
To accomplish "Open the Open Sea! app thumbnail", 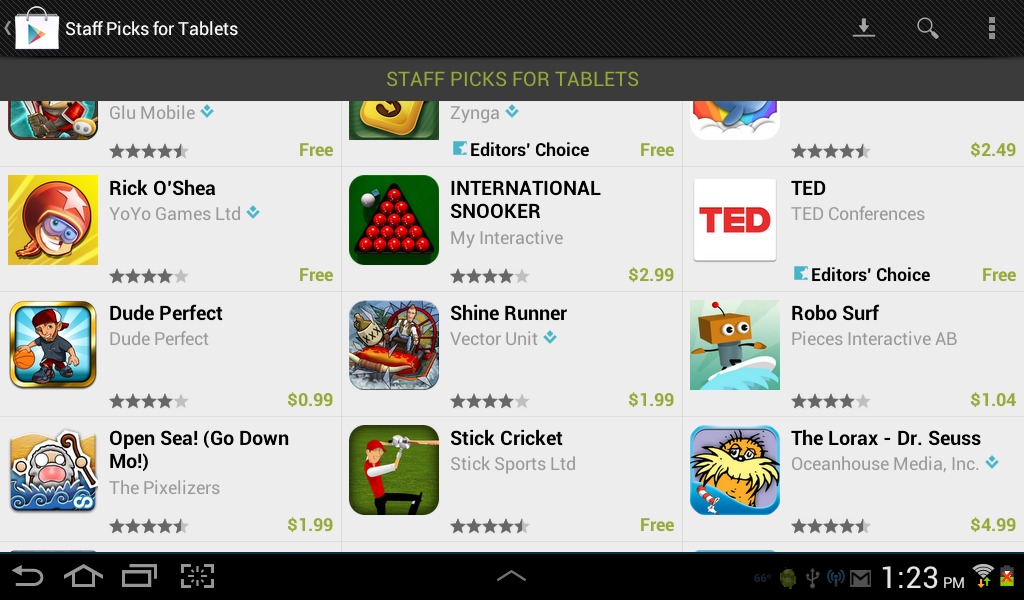I will (53, 470).
